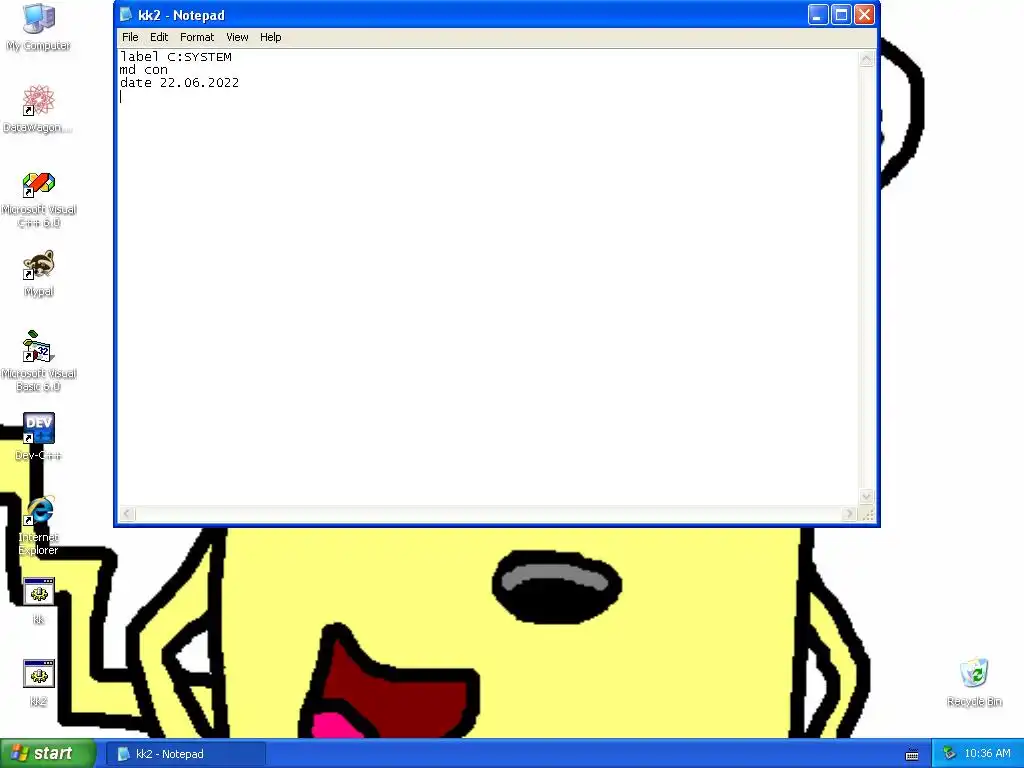Click the horizontal scrollbar right arrow
Viewport: 1024px width, 768px height.
849,514
